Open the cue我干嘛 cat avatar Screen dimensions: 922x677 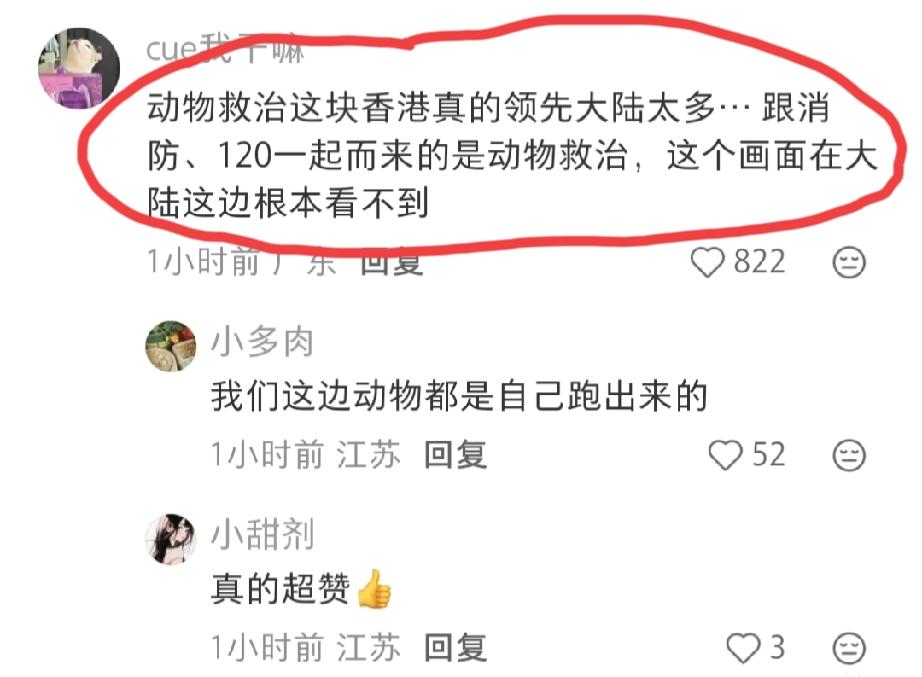[79, 68]
